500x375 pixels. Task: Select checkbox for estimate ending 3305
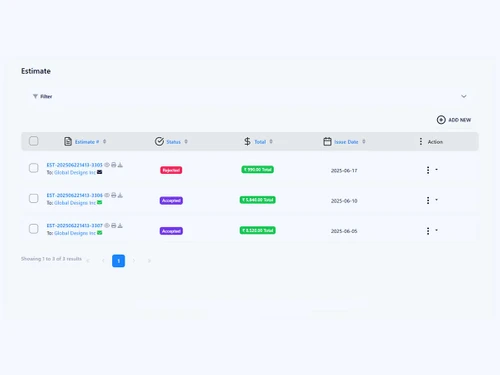click(34, 168)
